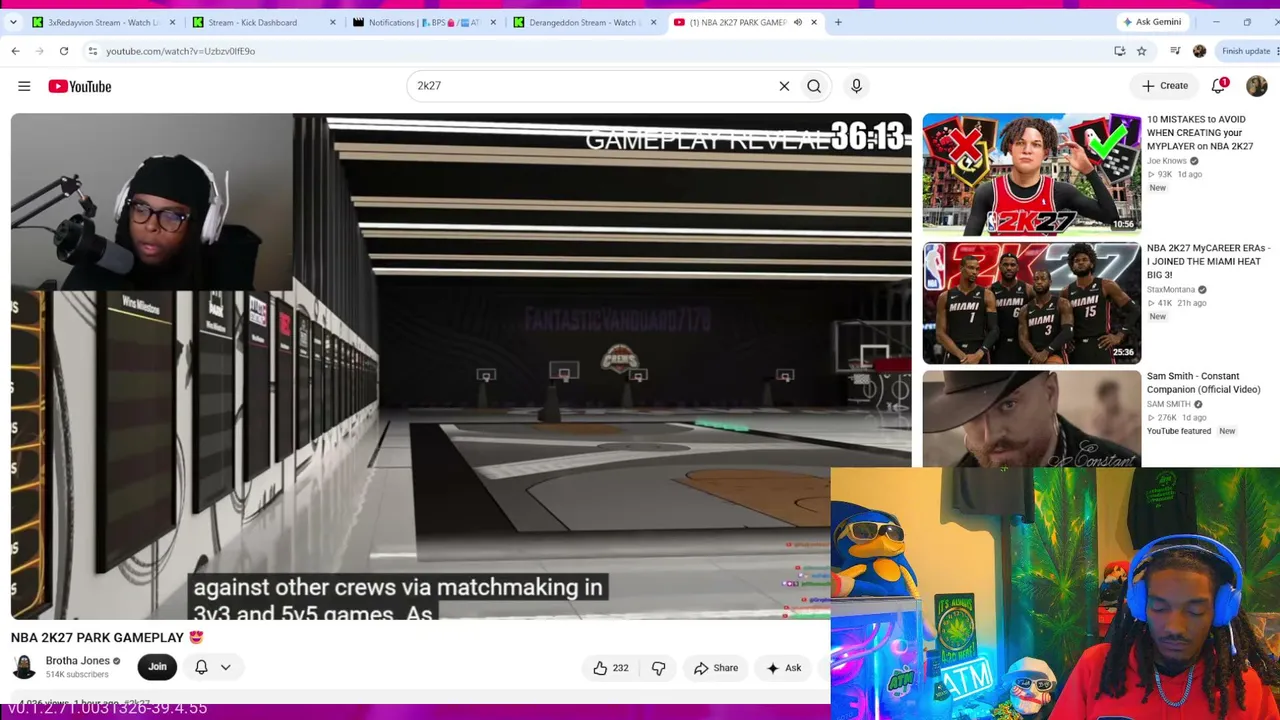
Task: Go to the YouTube home logo
Action: point(80,86)
